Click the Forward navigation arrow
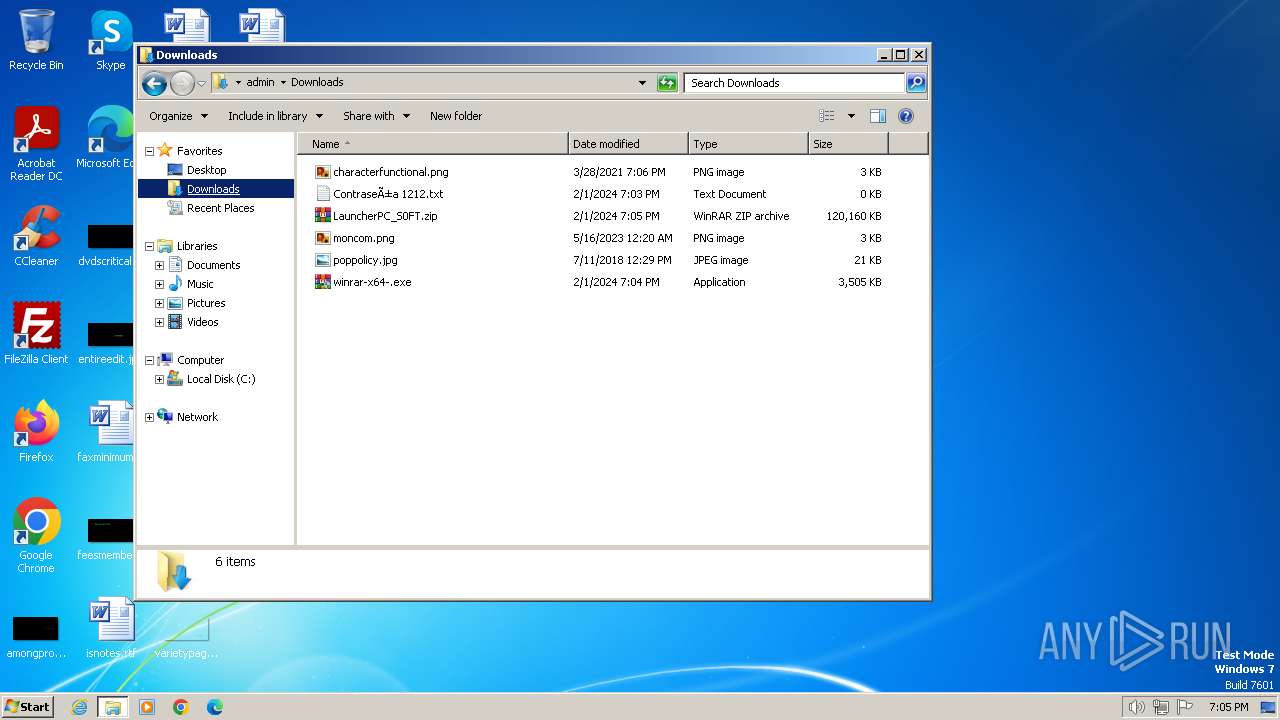The image size is (1280, 720). (x=182, y=83)
